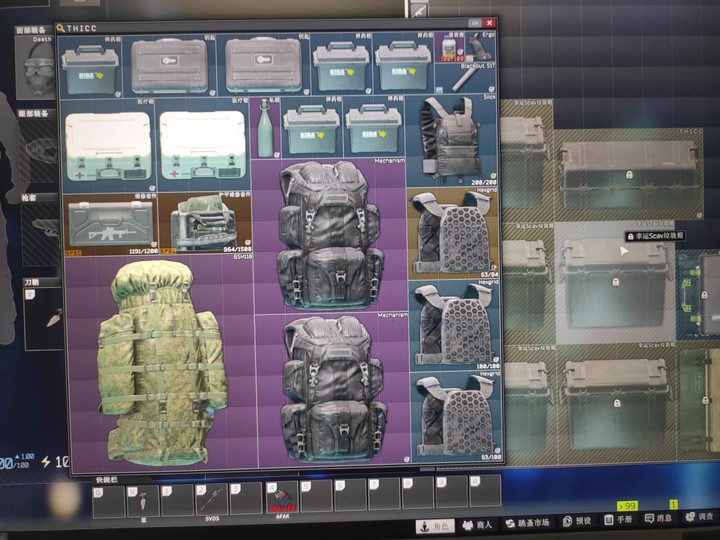Image resolution: width=720 pixels, height=540 pixels.
Task: Click the magnifier search icon beside THICC title
Action: 61,29
